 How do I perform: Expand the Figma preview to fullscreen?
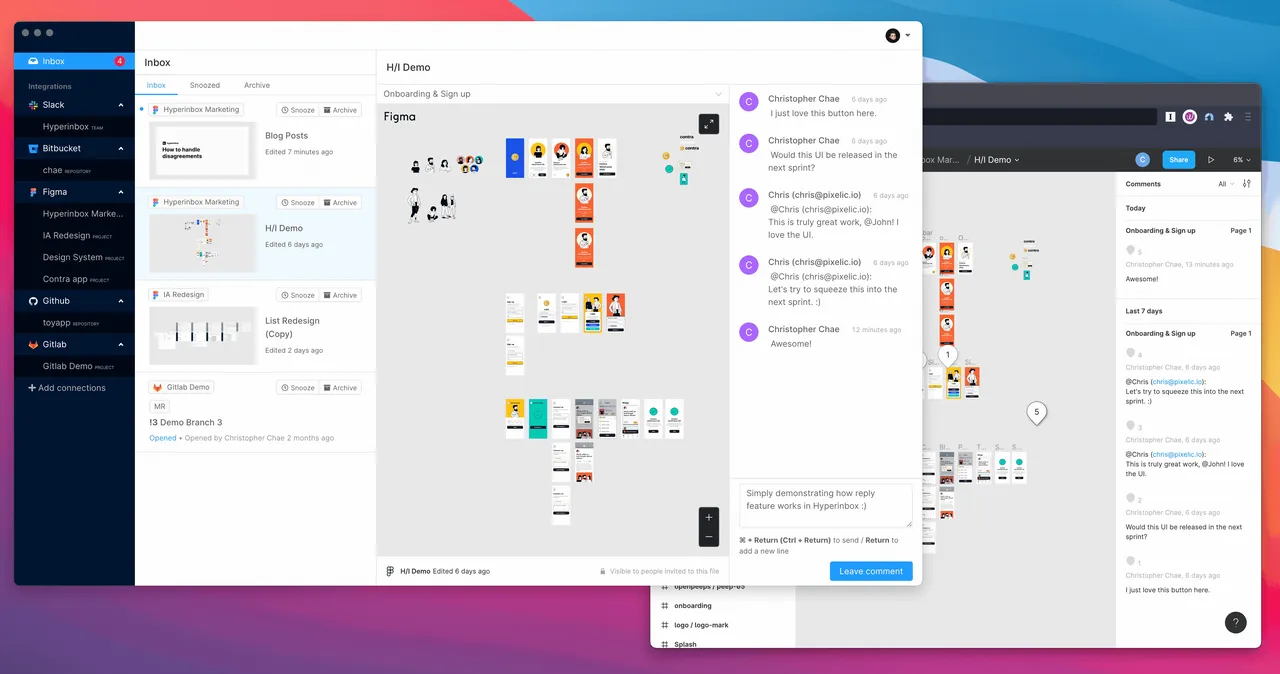(x=708, y=124)
